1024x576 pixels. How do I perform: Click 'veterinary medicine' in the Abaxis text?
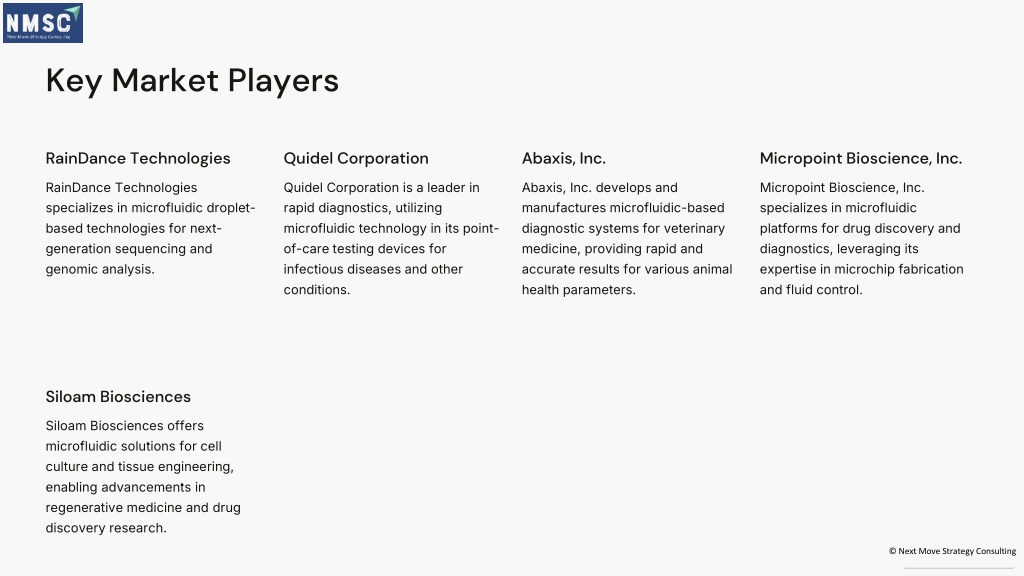click(624, 238)
